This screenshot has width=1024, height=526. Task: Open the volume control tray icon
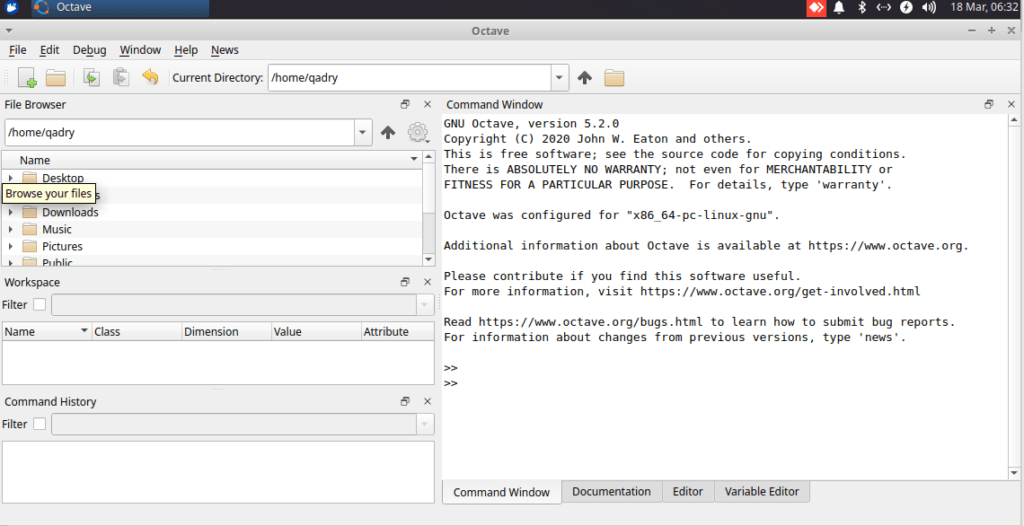point(929,8)
